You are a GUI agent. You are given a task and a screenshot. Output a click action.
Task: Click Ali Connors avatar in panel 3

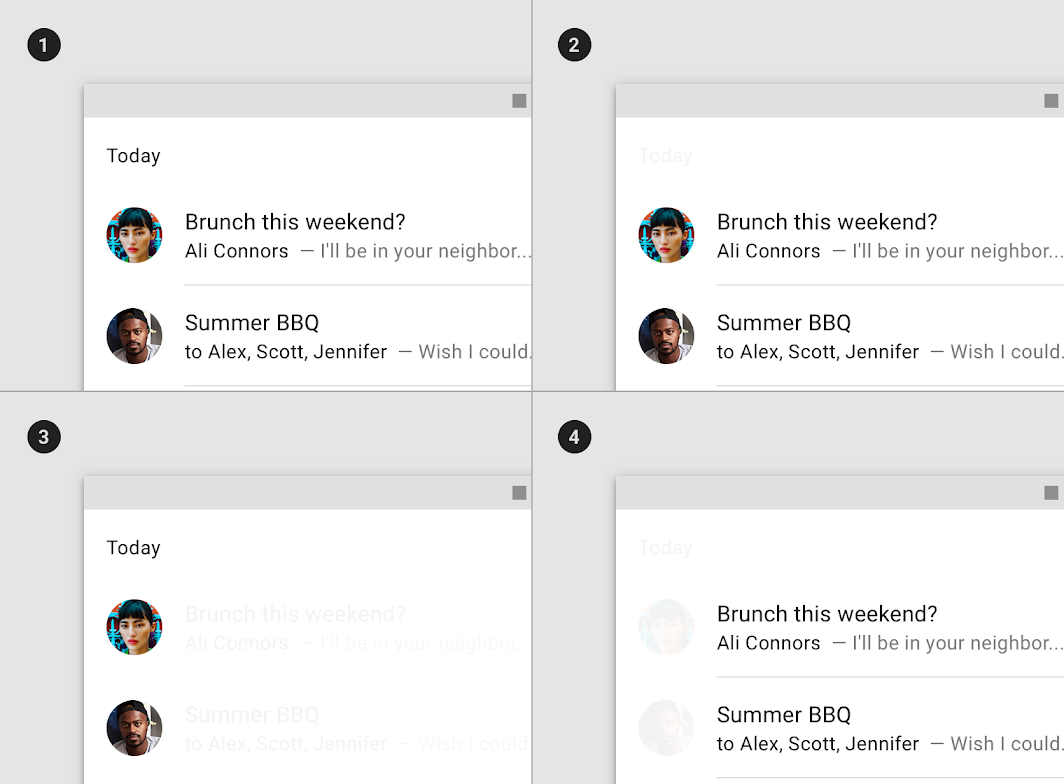pos(134,627)
